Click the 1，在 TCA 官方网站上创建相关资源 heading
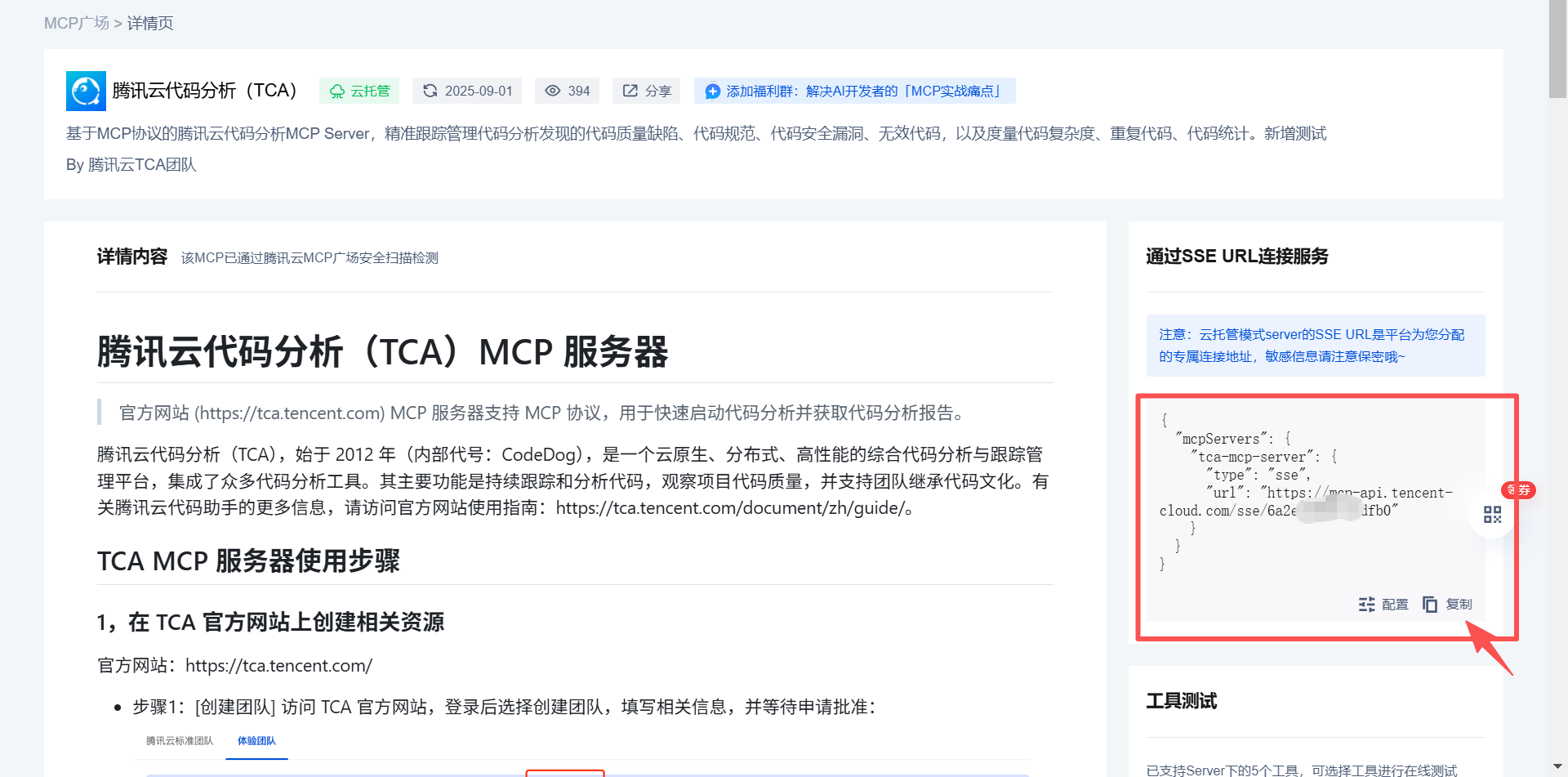Screen dimensions: 1568x777 [x=270, y=623]
